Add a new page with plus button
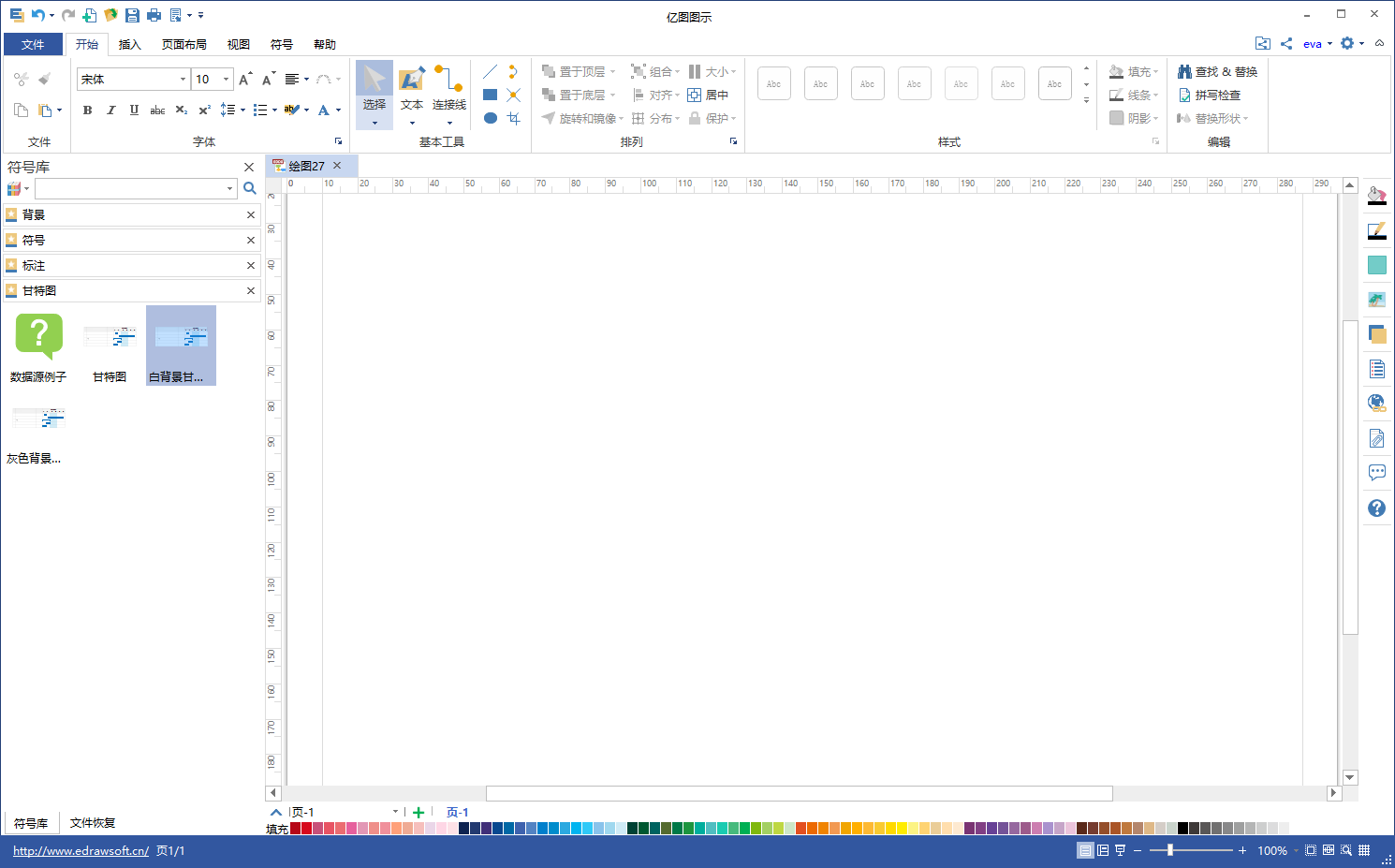1395x868 pixels. coord(418,812)
